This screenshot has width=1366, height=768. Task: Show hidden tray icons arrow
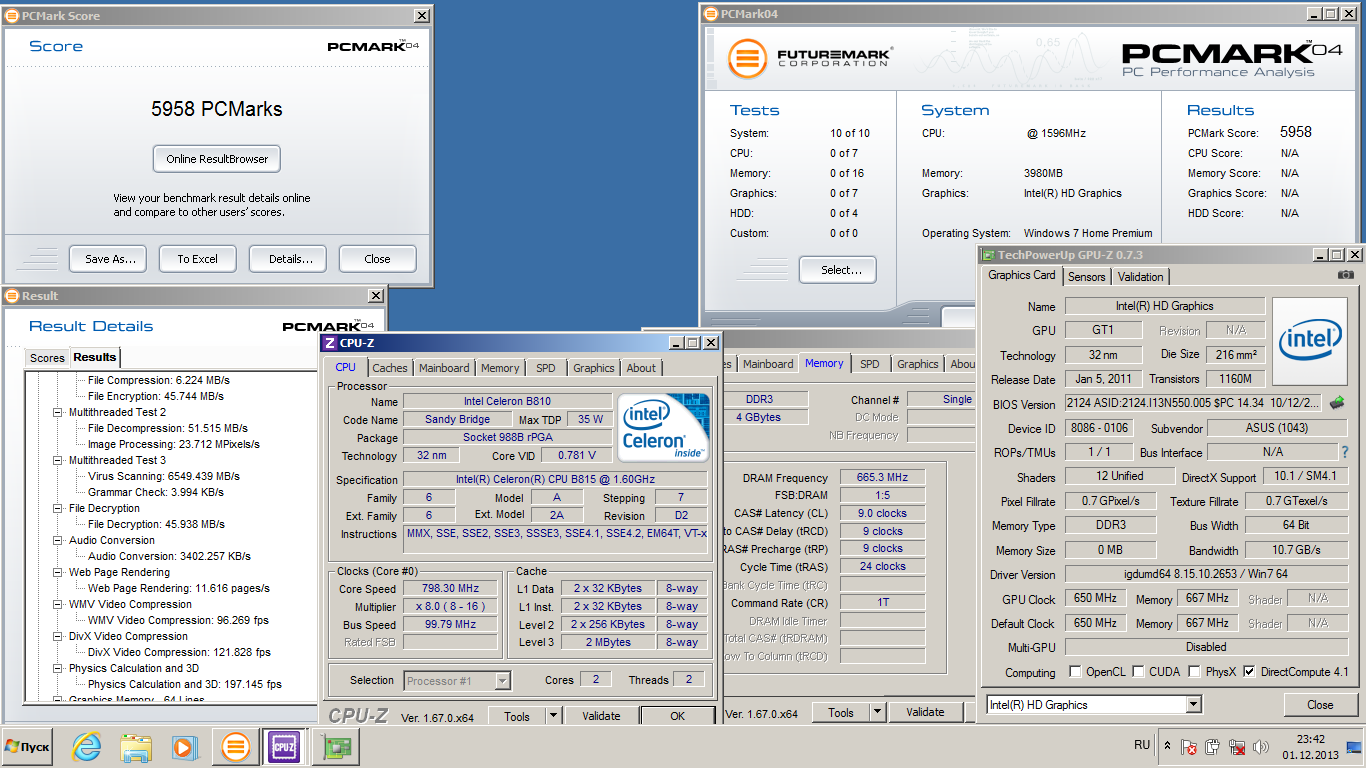pyautogui.click(x=1167, y=746)
